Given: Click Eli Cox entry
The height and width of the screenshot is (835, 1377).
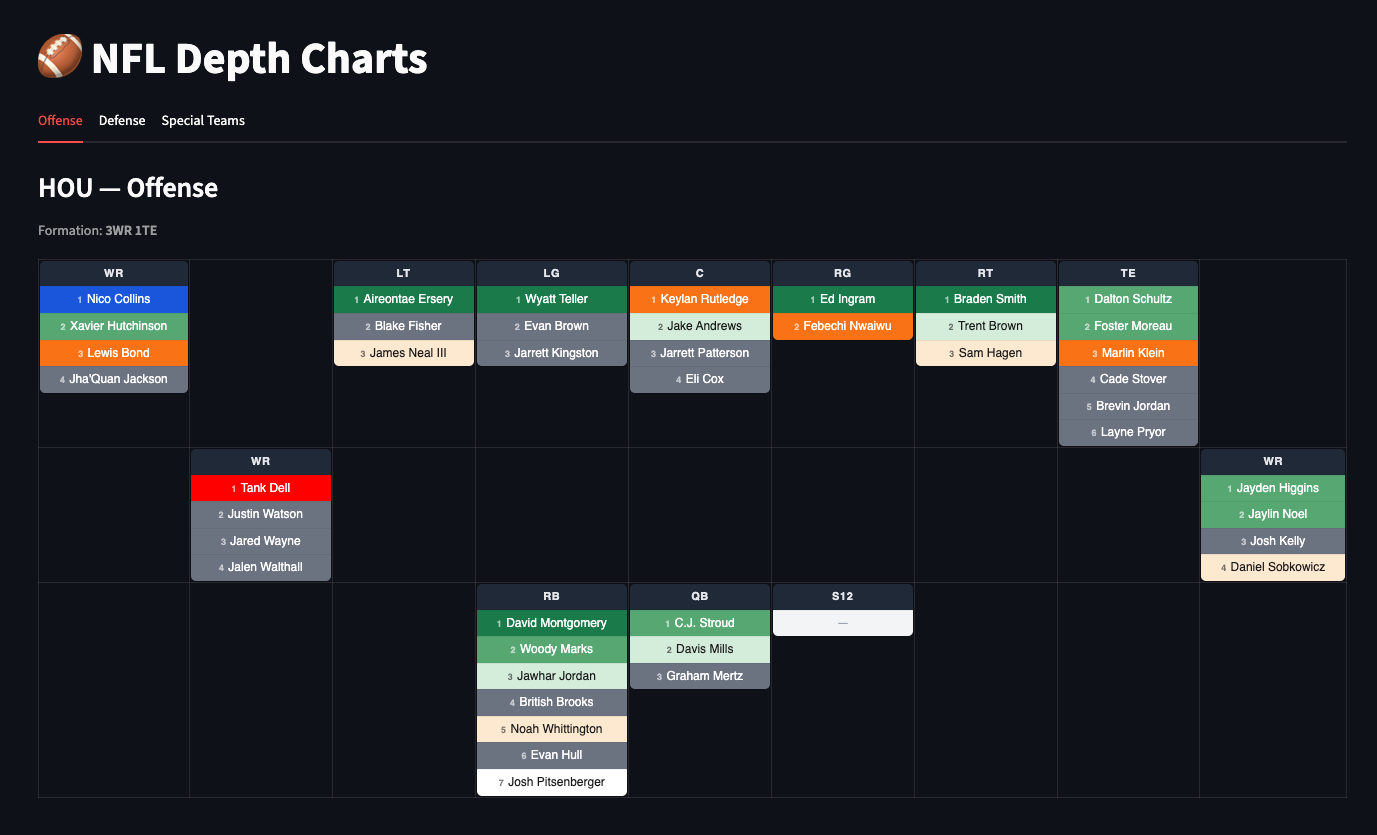Looking at the screenshot, I should click(700, 379).
